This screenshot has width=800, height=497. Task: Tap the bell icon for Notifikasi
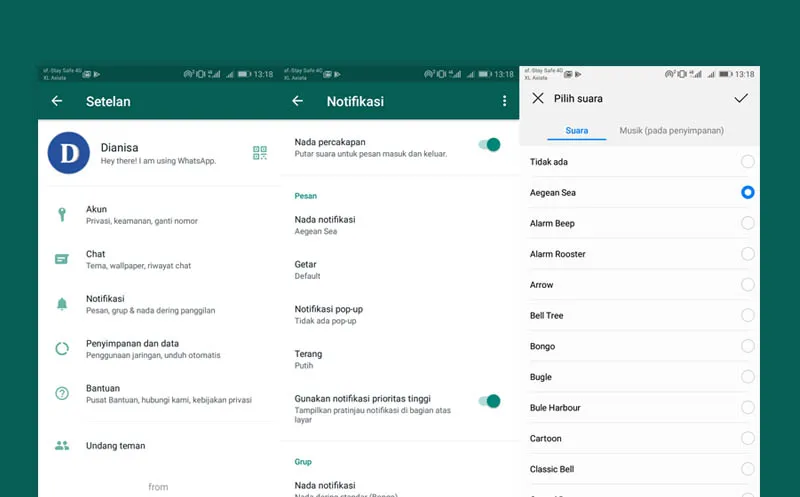62,304
